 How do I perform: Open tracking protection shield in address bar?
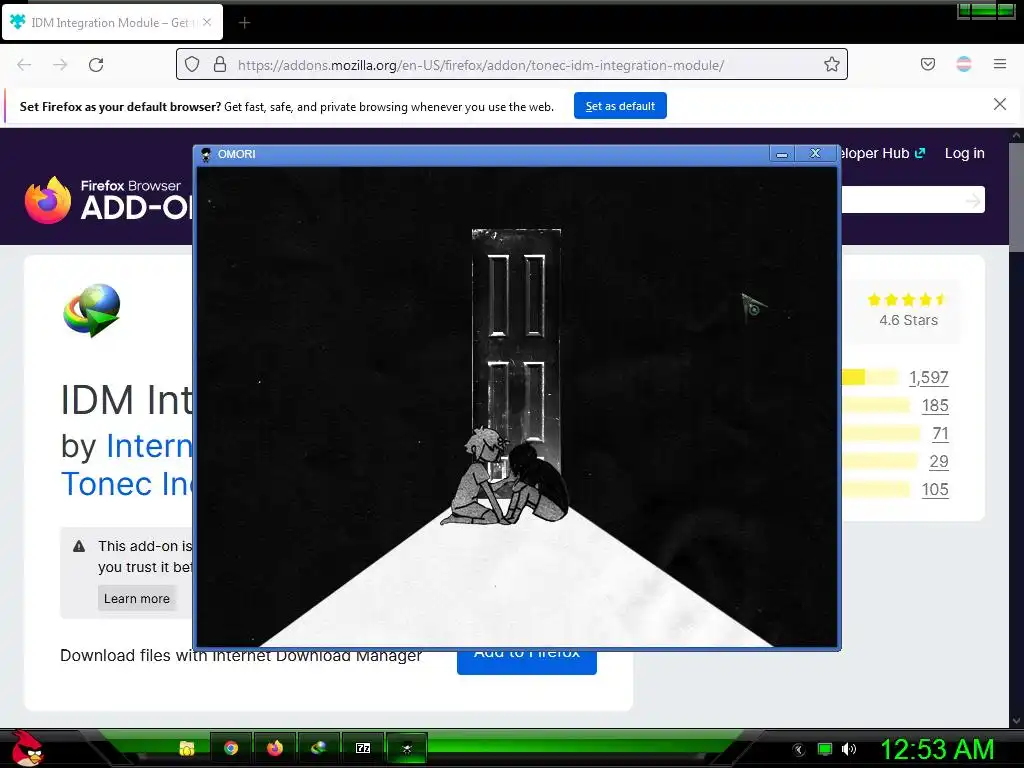coord(191,64)
